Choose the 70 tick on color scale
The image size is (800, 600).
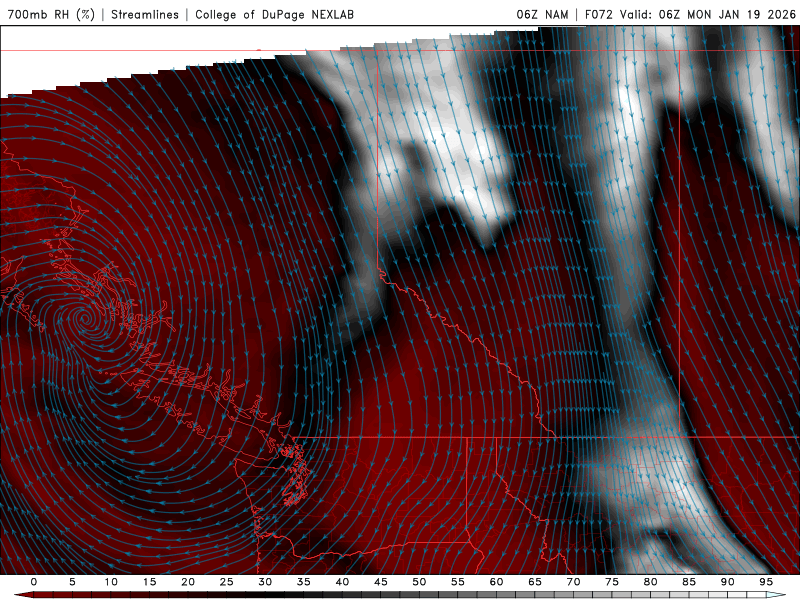pos(573,582)
